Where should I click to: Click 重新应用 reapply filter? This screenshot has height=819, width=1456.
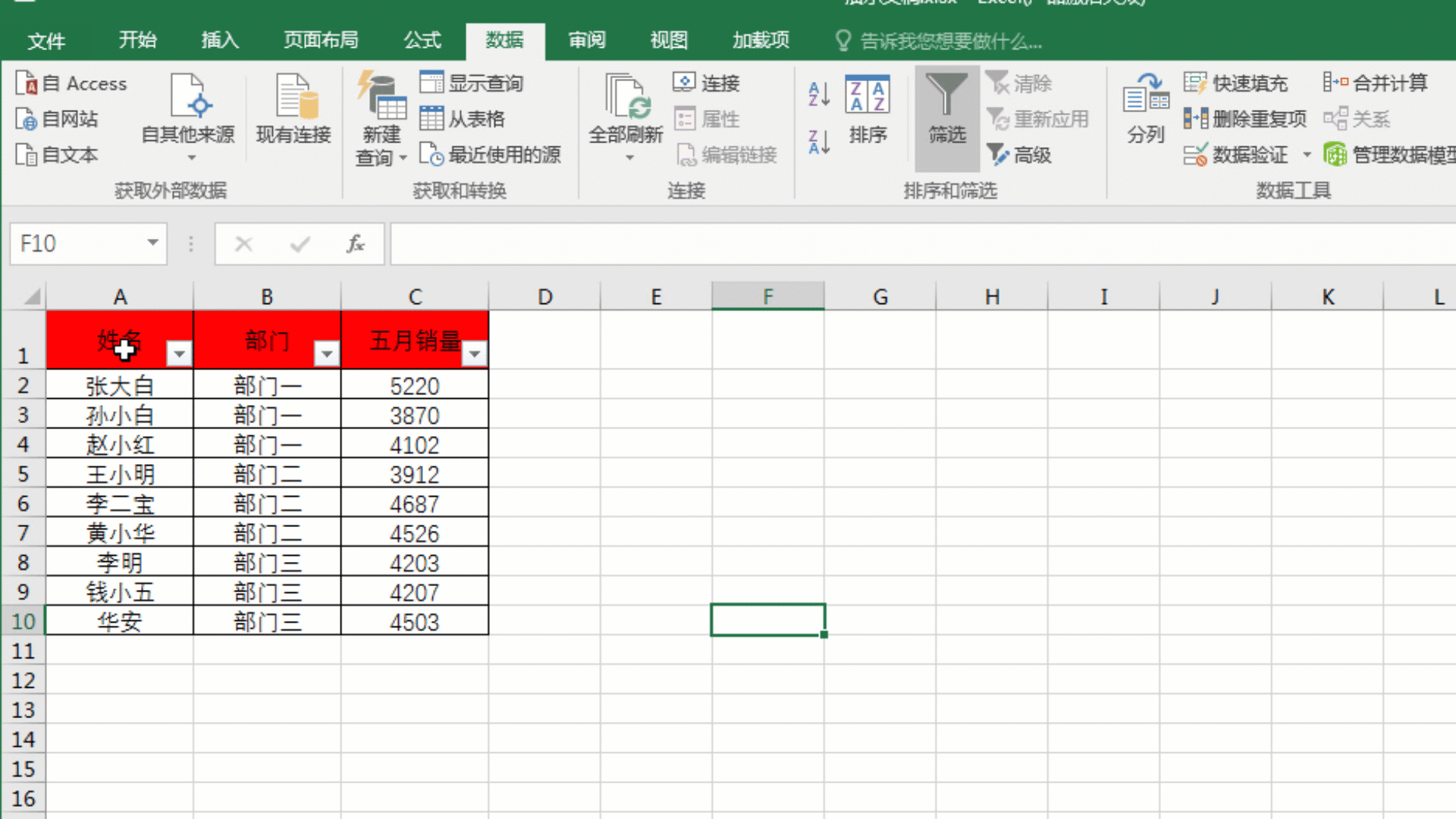(x=1037, y=119)
